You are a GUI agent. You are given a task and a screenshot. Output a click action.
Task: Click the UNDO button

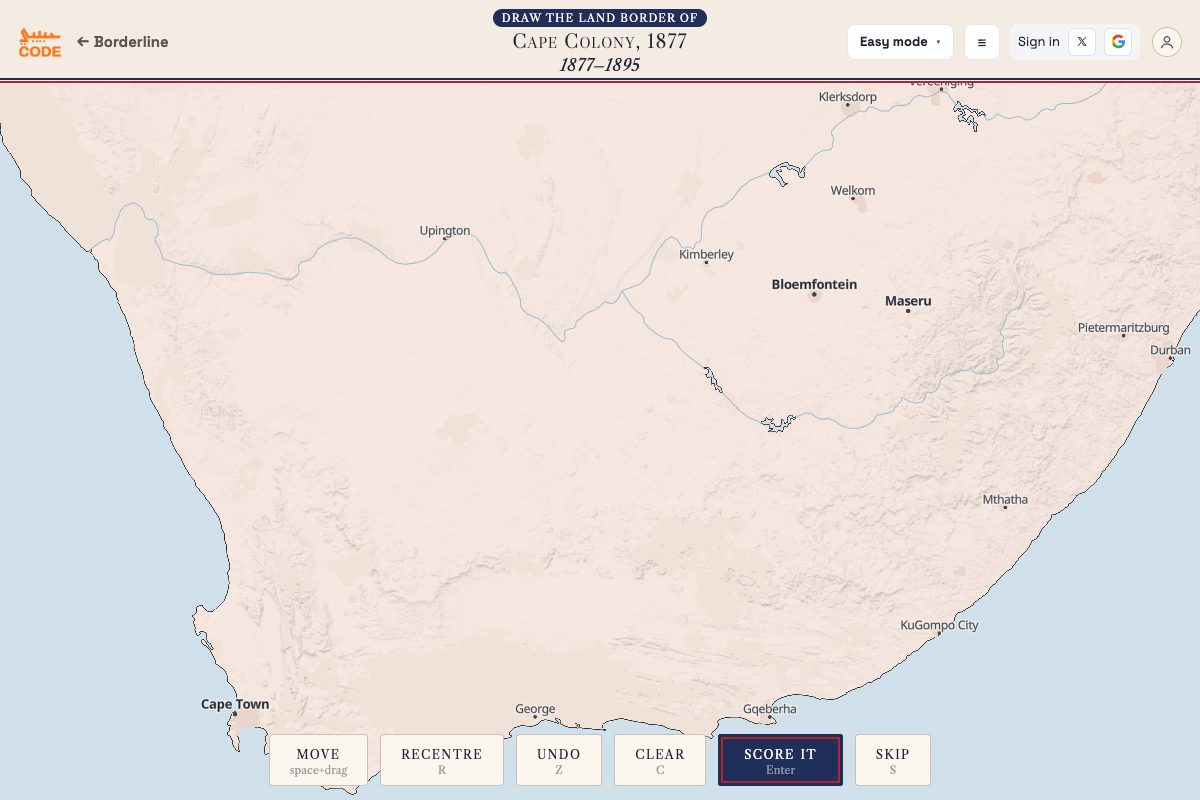click(x=558, y=760)
